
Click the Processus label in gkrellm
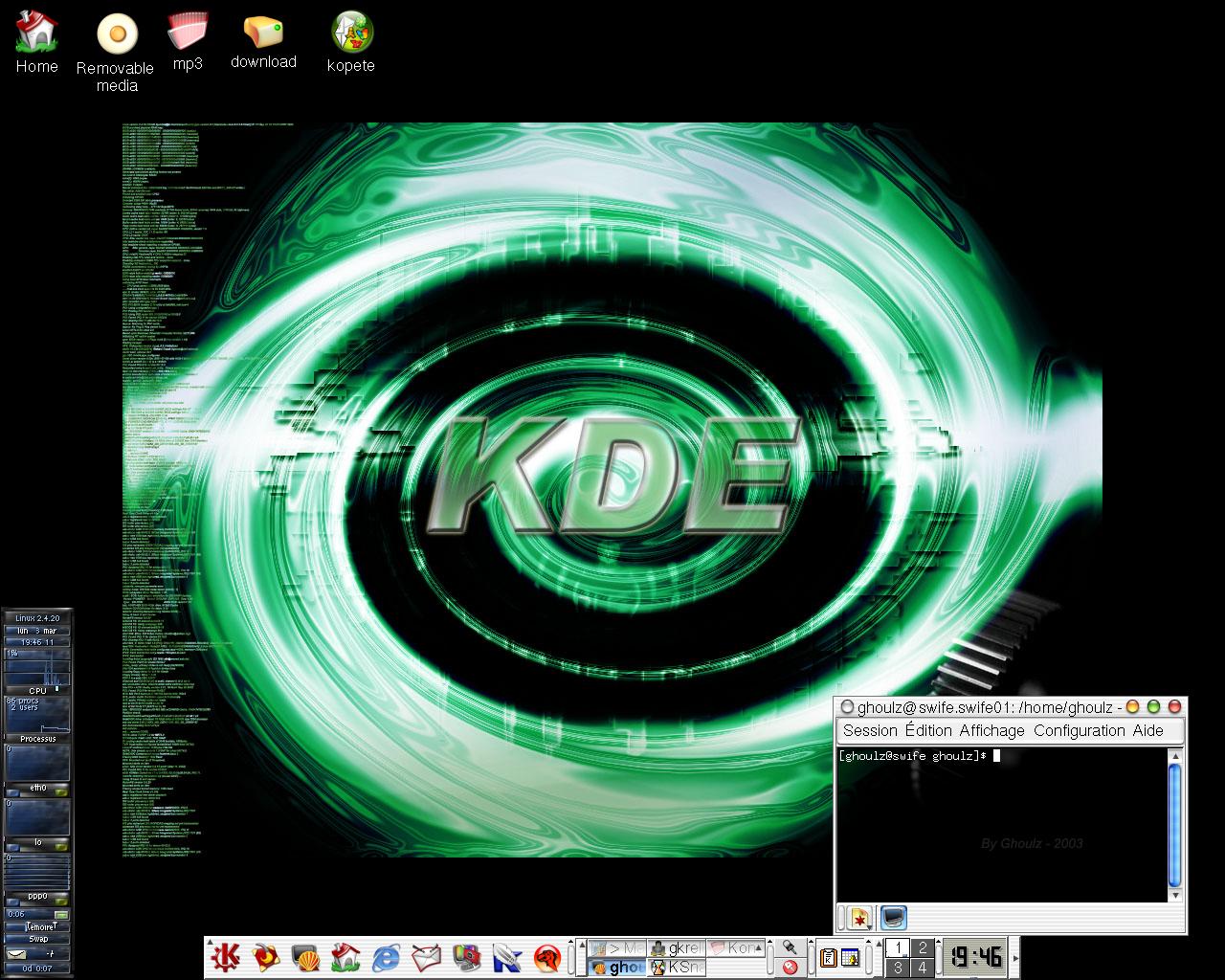point(38,739)
